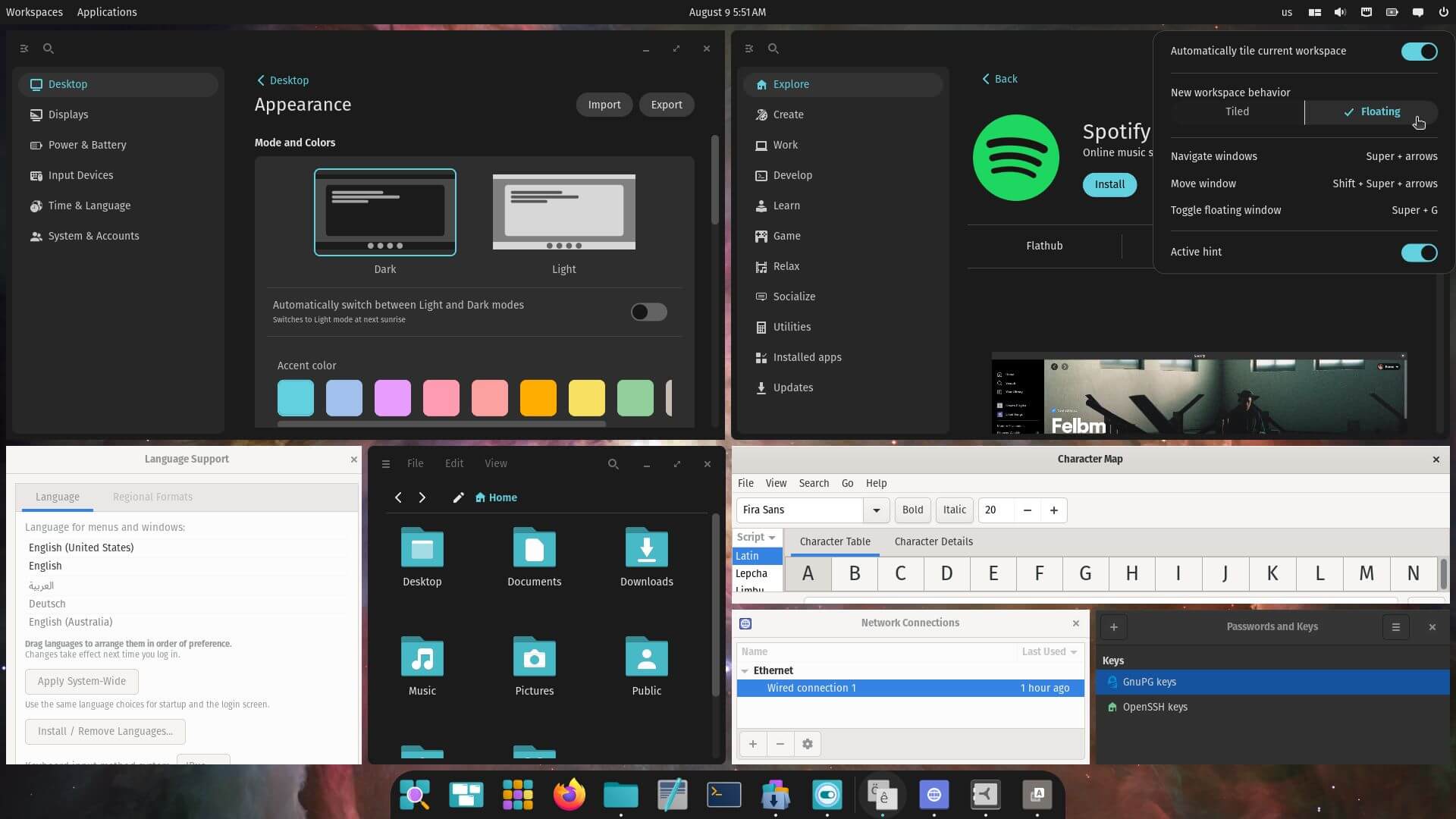Turn off the Active hint toggle

click(x=1419, y=253)
